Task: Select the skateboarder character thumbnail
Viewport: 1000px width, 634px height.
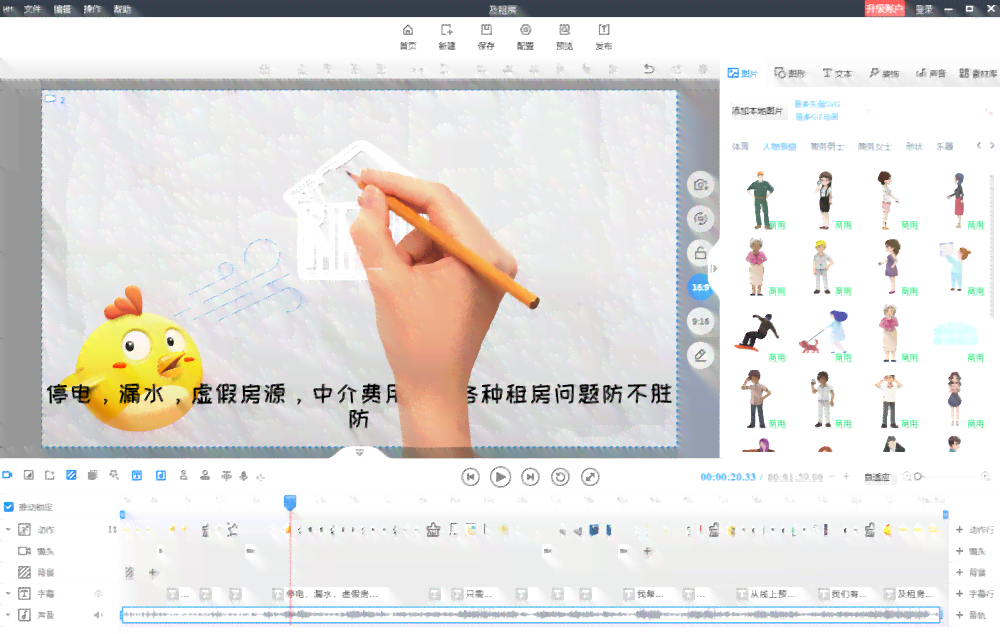Action: pyautogui.click(x=756, y=332)
